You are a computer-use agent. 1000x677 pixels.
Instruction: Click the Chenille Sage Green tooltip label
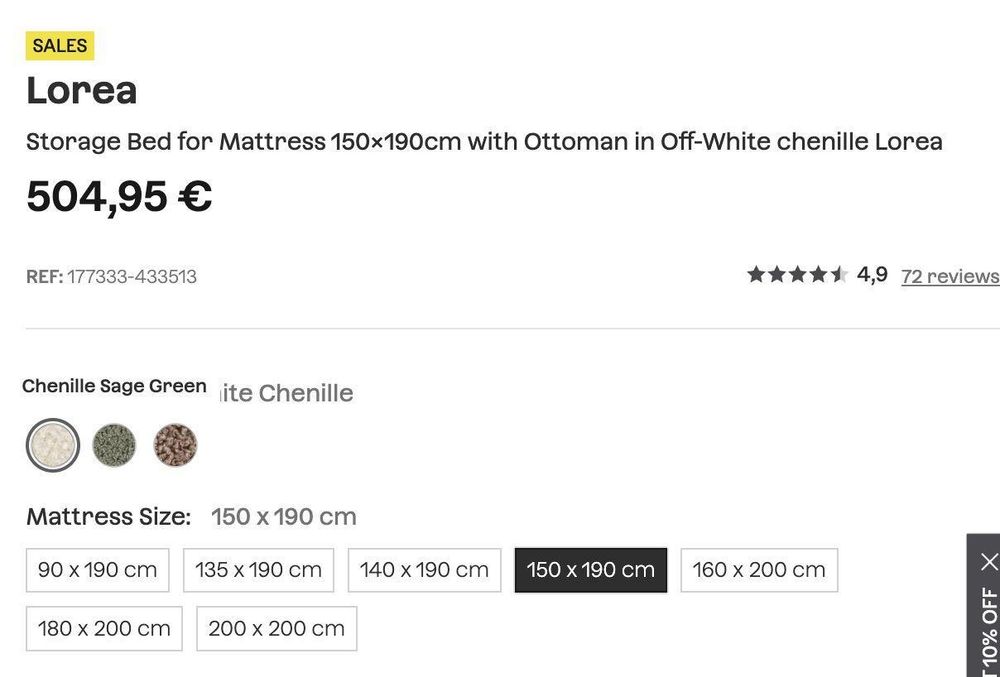[114, 386]
